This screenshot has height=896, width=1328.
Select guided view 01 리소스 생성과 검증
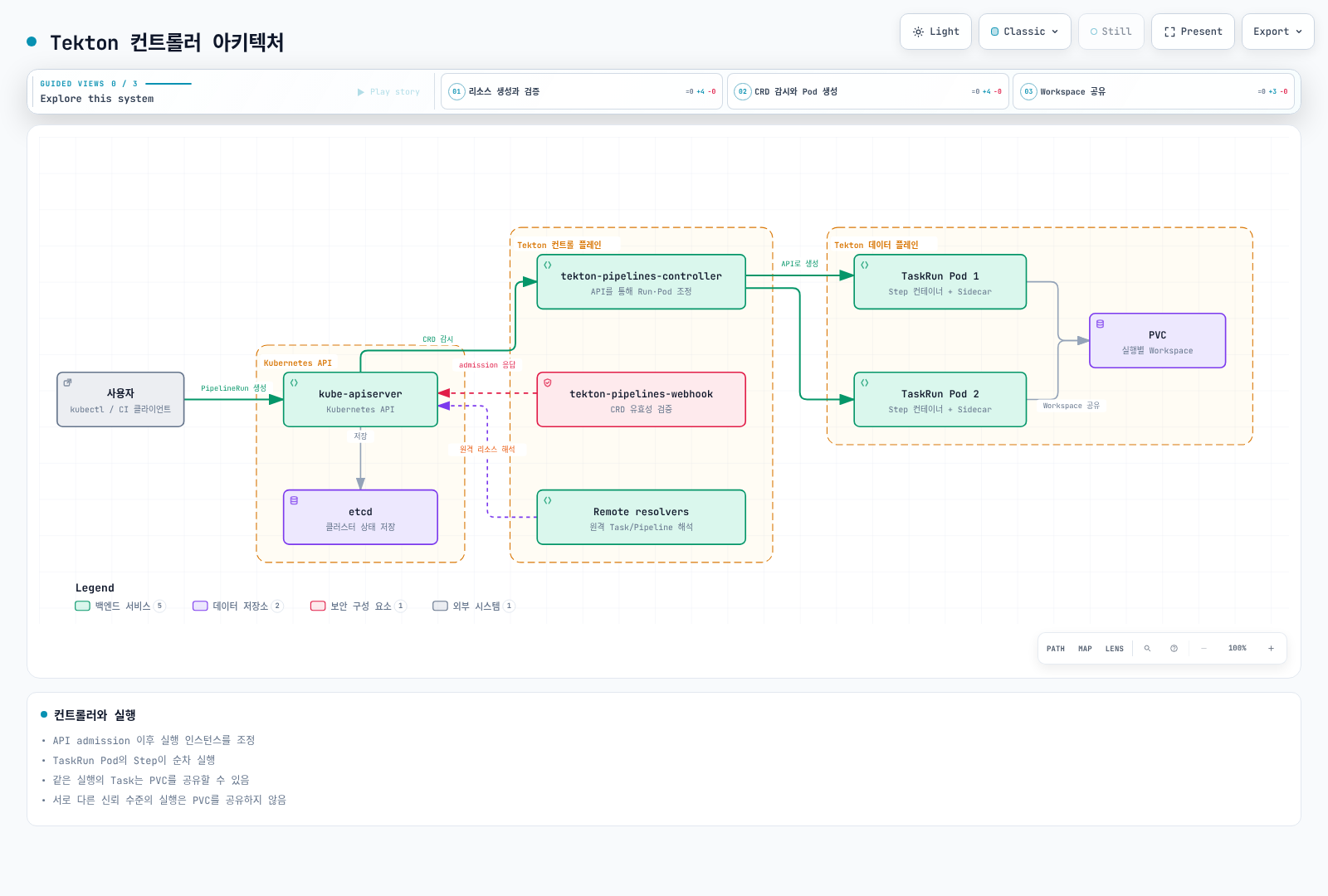pos(582,91)
